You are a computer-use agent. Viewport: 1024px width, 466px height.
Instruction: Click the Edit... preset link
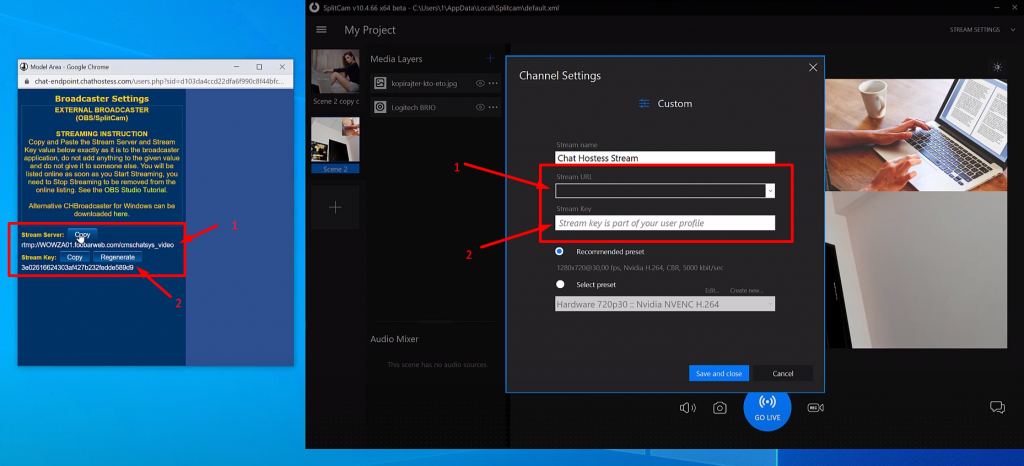click(x=712, y=290)
